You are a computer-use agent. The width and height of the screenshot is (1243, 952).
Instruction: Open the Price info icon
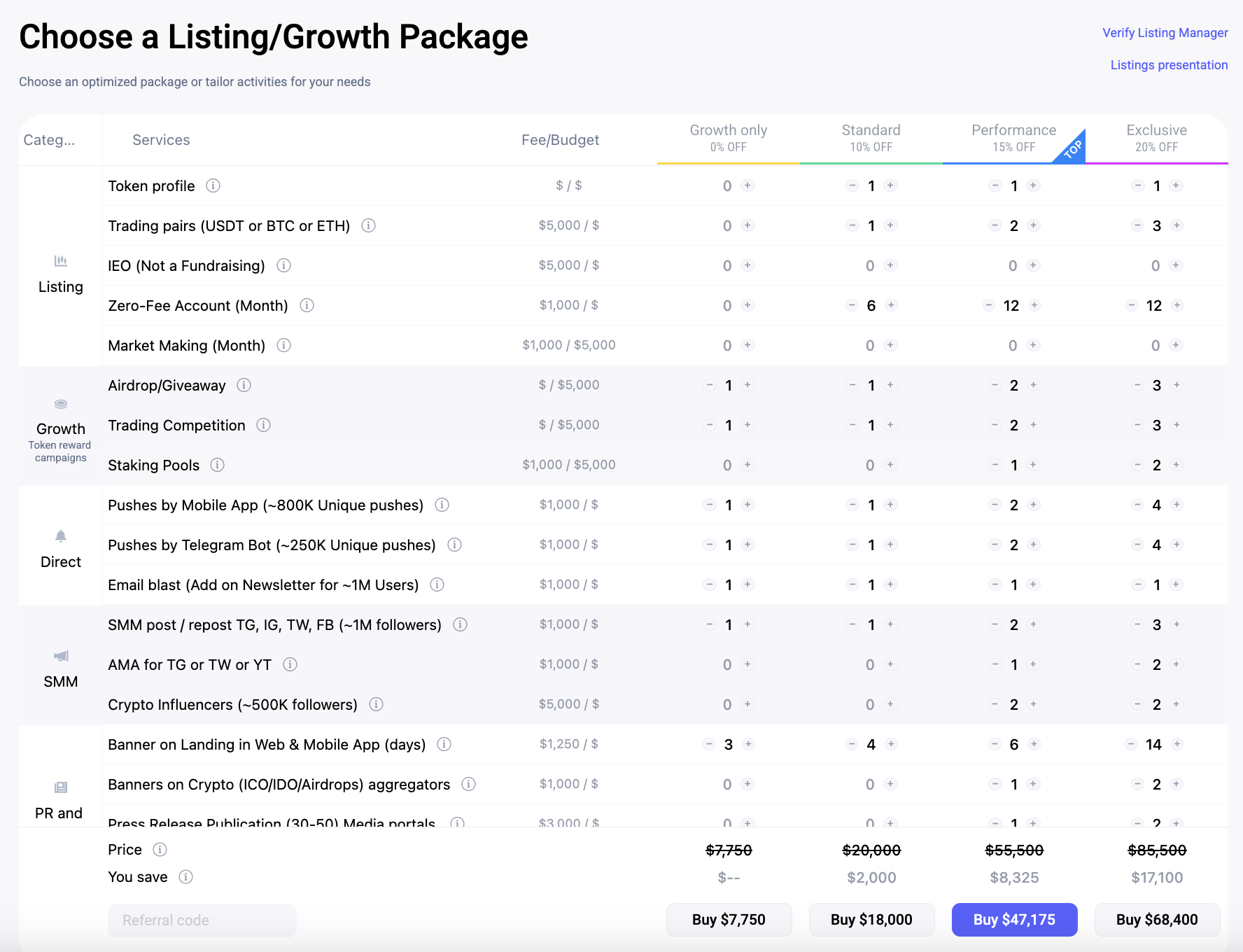(x=160, y=849)
